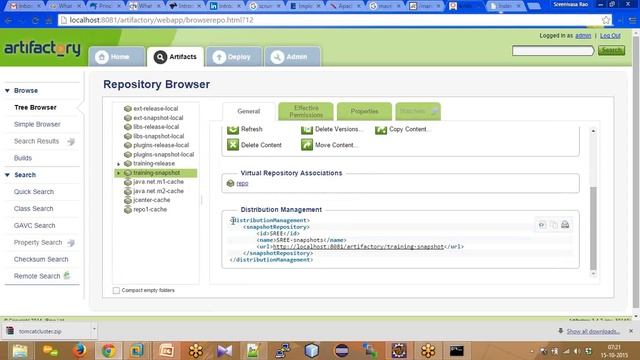This screenshot has width=640, height=360.
Task: Expand the training-snapshot repository node
Action: 119,173
